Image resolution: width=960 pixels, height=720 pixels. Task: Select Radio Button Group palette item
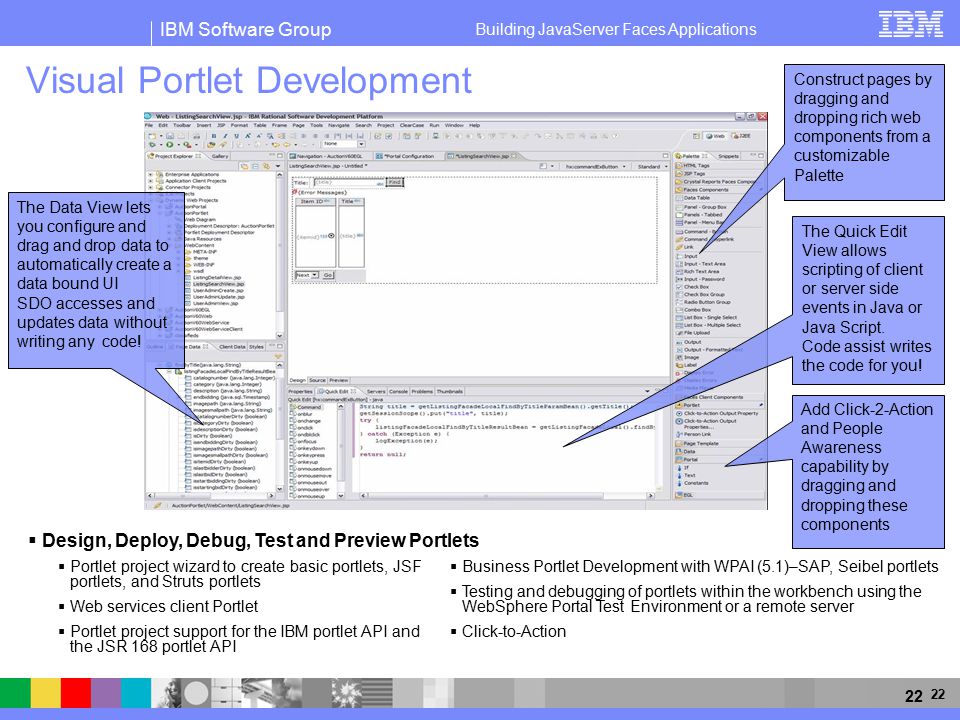pos(703,302)
